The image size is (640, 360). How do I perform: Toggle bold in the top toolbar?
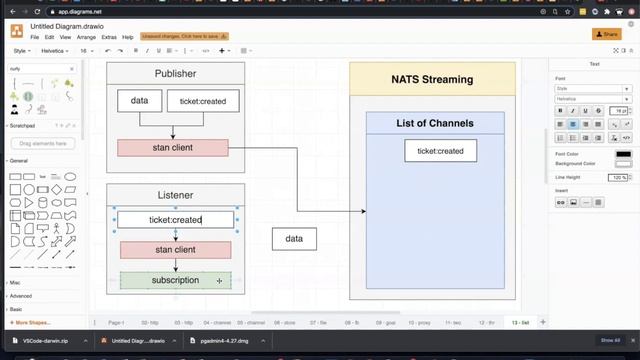point(136,51)
